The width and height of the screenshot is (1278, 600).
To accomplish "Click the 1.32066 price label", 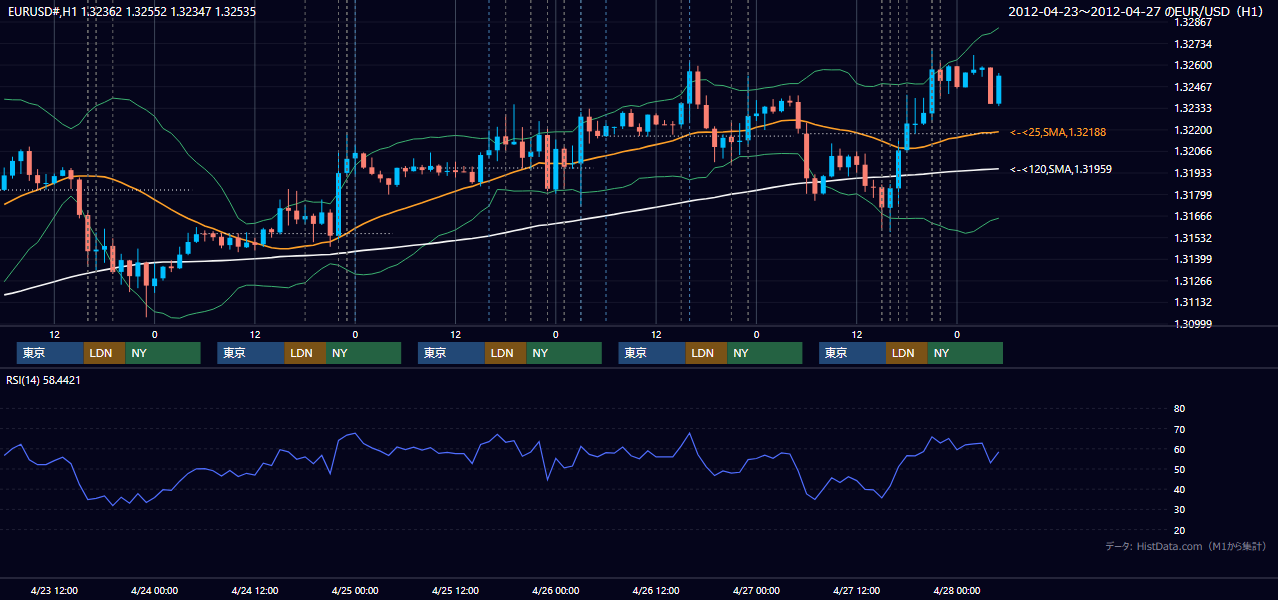I will (1193, 151).
